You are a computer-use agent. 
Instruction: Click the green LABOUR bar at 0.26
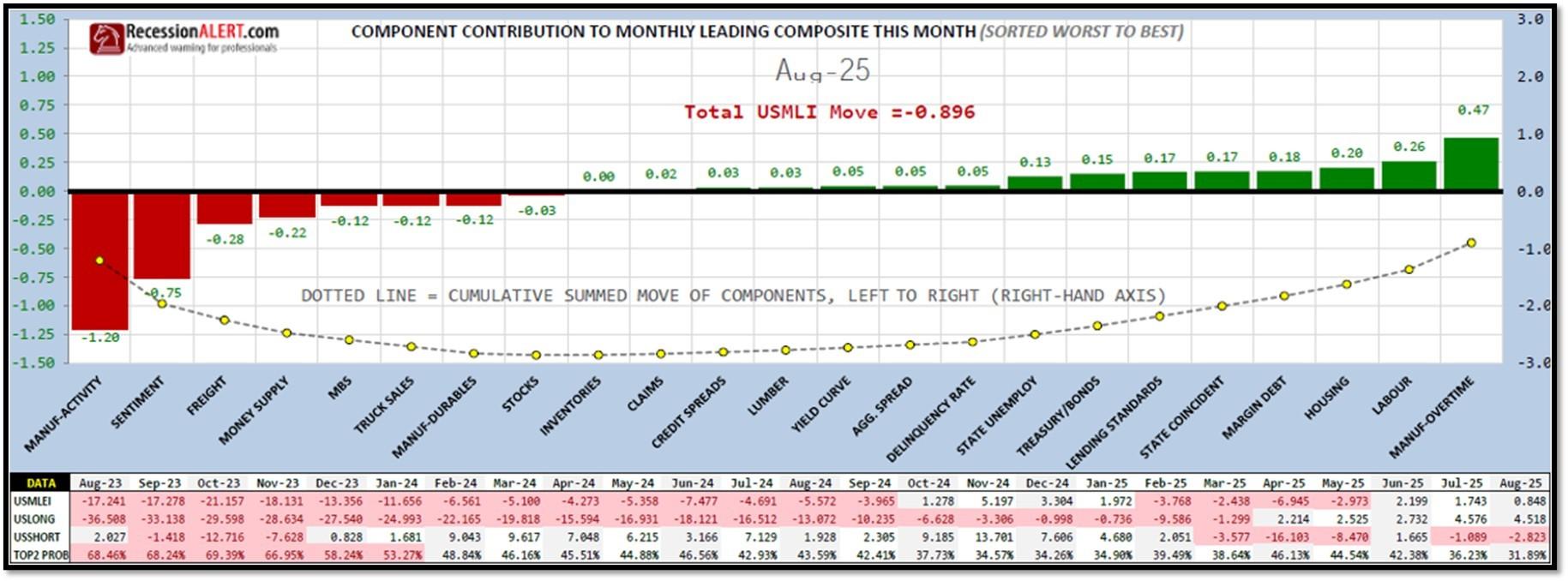(1409, 175)
